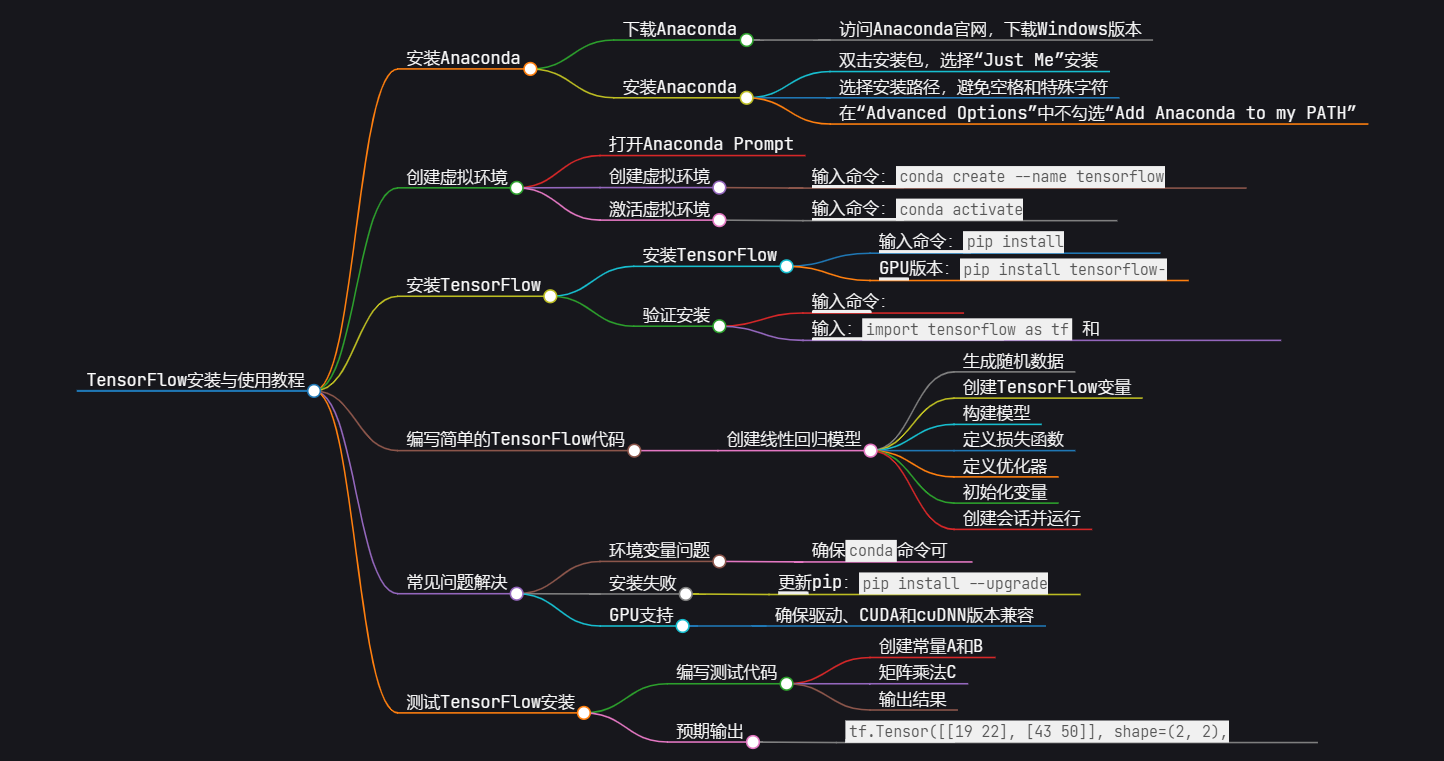Screen dimensions: 1444x761
Task: Collapse the 创建线性回归模型 node circle
Action: [870, 450]
